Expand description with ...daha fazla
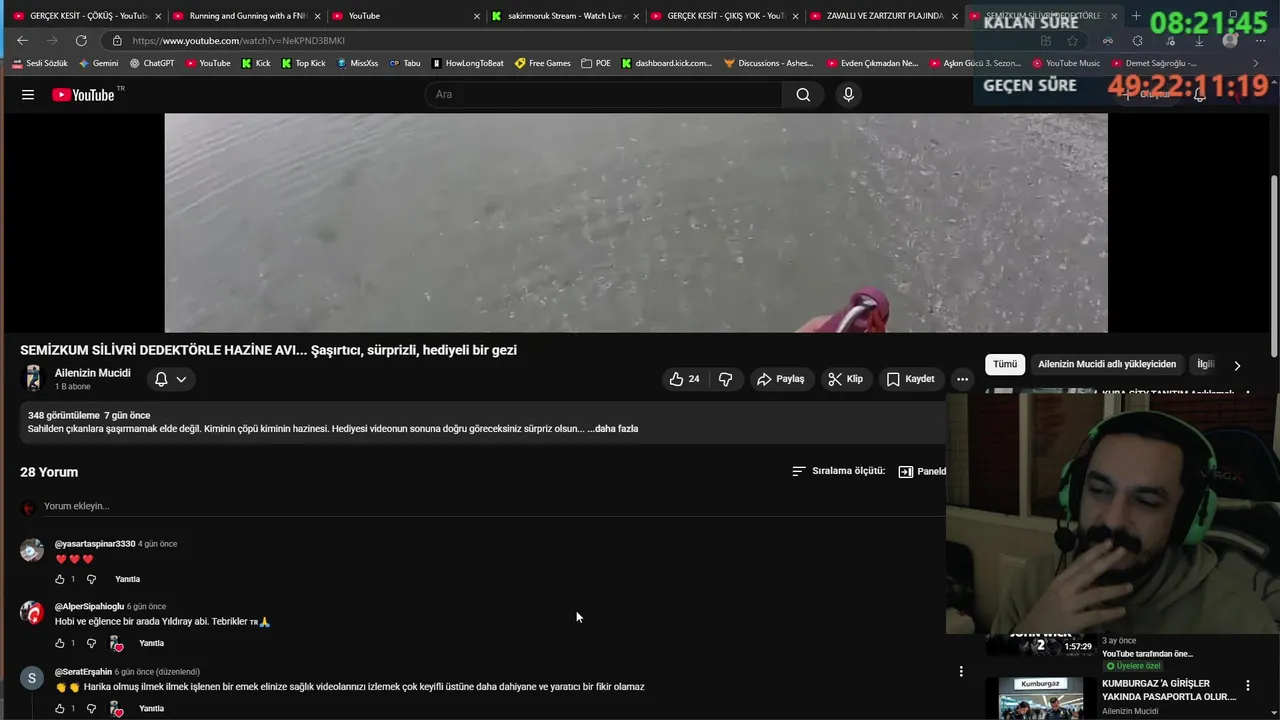The width and height of the screenshot is (1280, 720). 612,429
